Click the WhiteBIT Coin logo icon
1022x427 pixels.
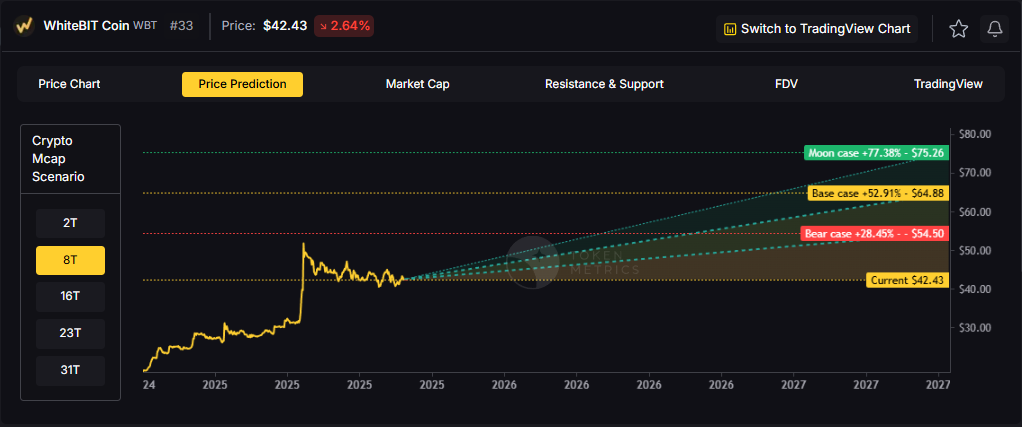point(24,26)
